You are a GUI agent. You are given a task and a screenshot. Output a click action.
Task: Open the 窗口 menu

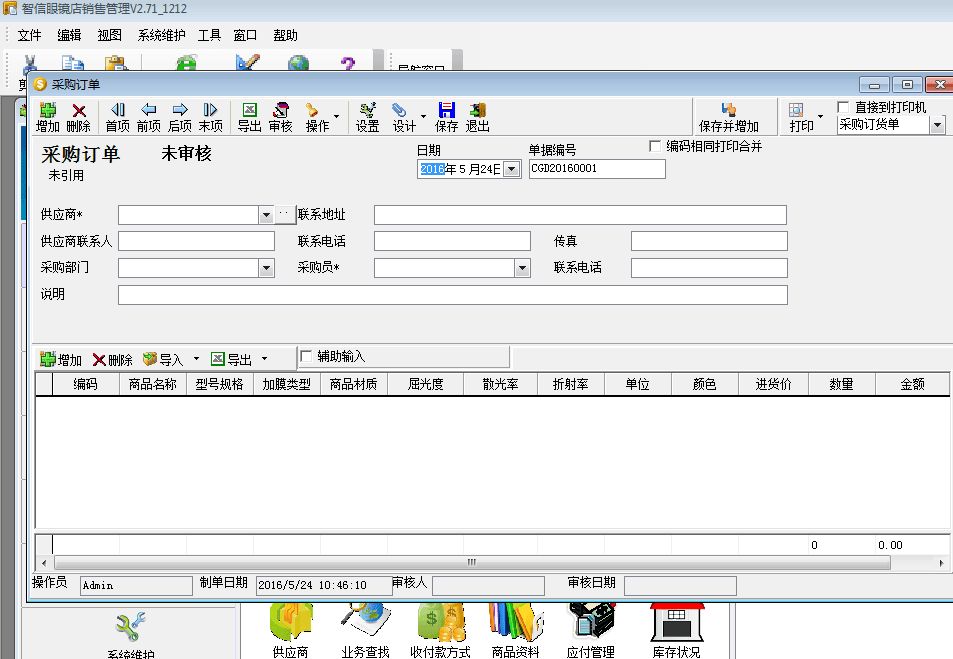(x=245, y=35)
